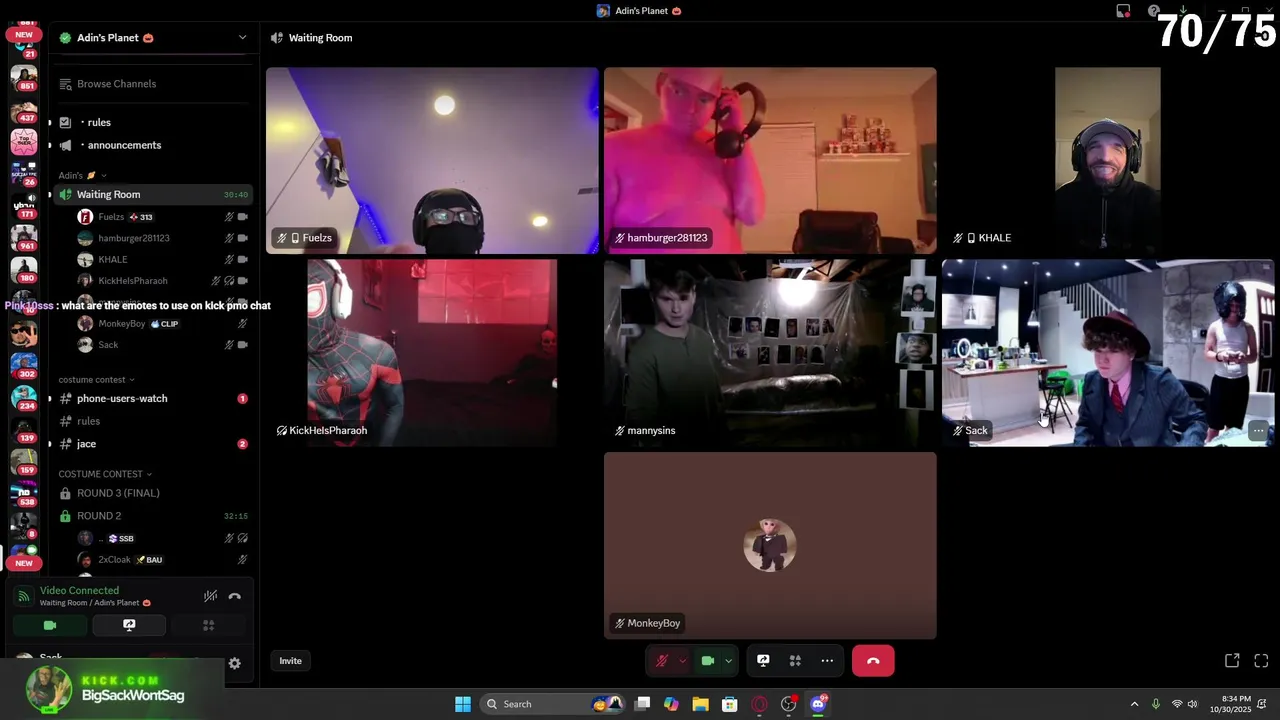Open the announcements channel

click(x=152, y=145)
